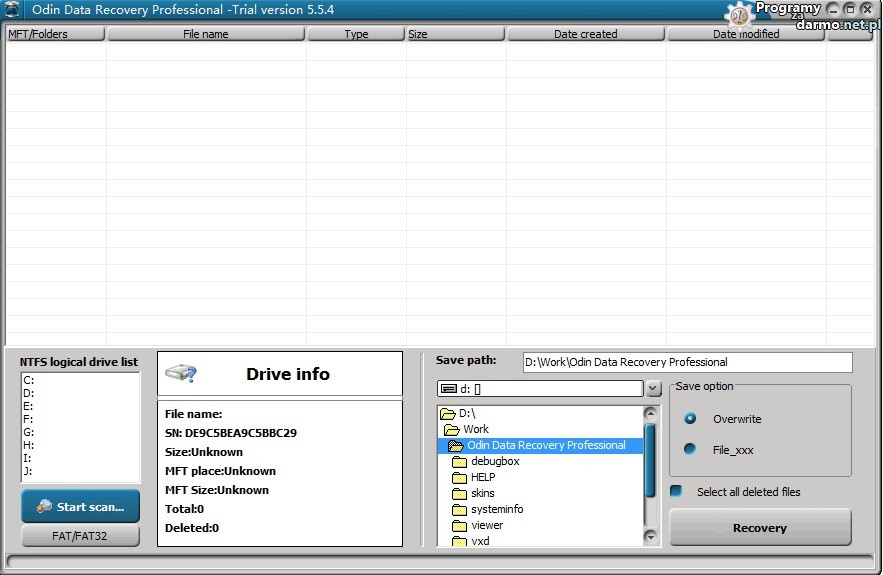Select the File_xxx save option
This screenshot has height=575, width=883.
point(690,450)
